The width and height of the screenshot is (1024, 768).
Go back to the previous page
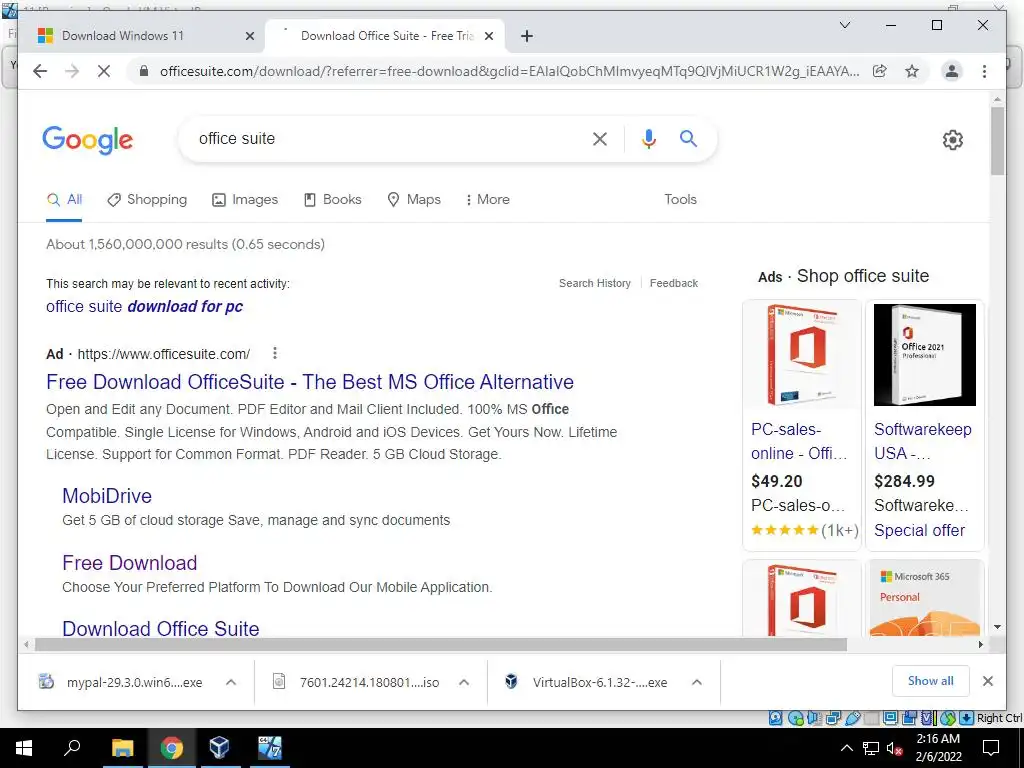pos(40,71)
